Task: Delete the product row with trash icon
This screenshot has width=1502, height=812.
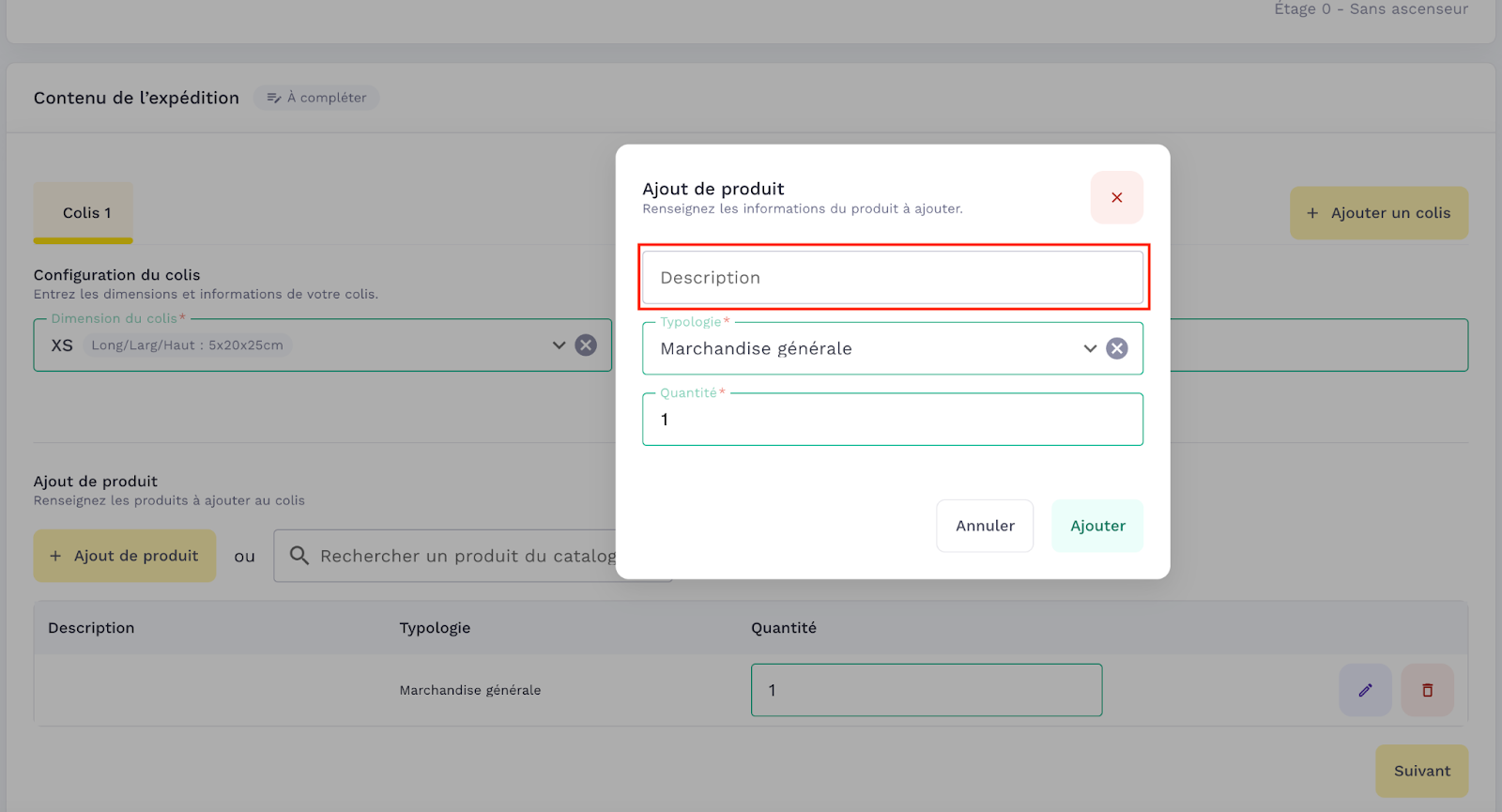Action: pyautogui.click(x=1427, y=690)
